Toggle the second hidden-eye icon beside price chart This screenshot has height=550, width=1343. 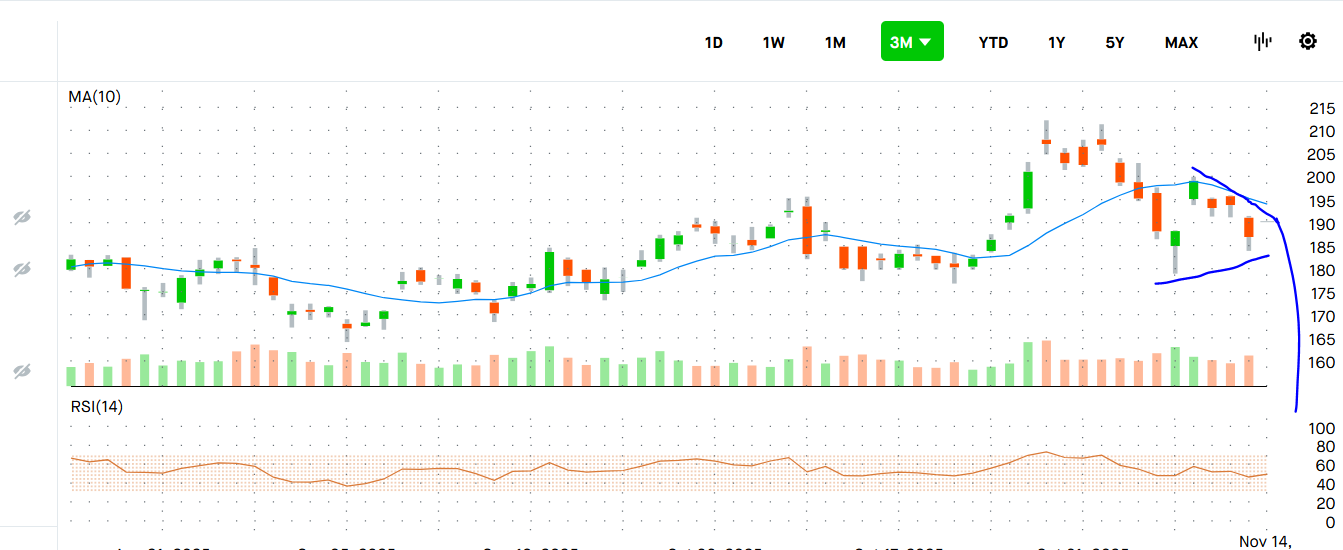pyautogui.click(x=22, y=269)
